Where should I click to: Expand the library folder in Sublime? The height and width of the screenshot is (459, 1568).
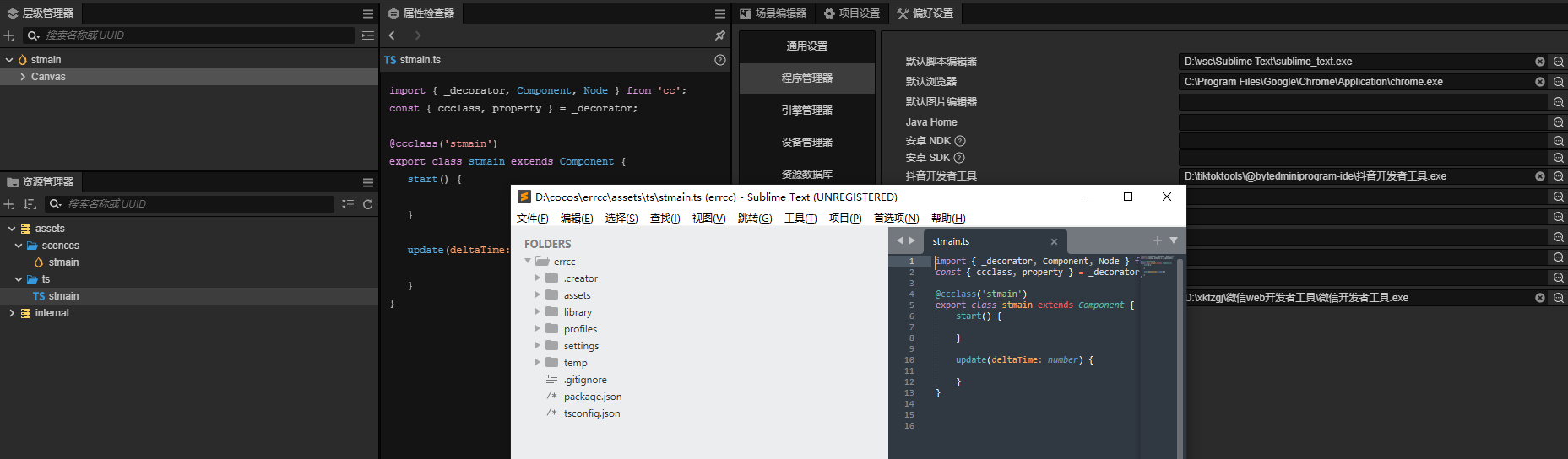tap(538, 311)
